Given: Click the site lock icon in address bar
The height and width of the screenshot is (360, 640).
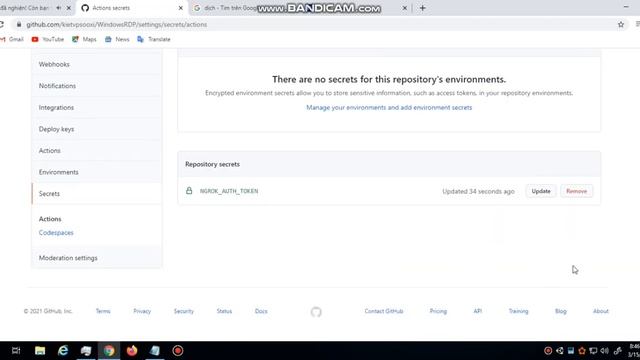Looking at the screenshot, I should (18, 24).
